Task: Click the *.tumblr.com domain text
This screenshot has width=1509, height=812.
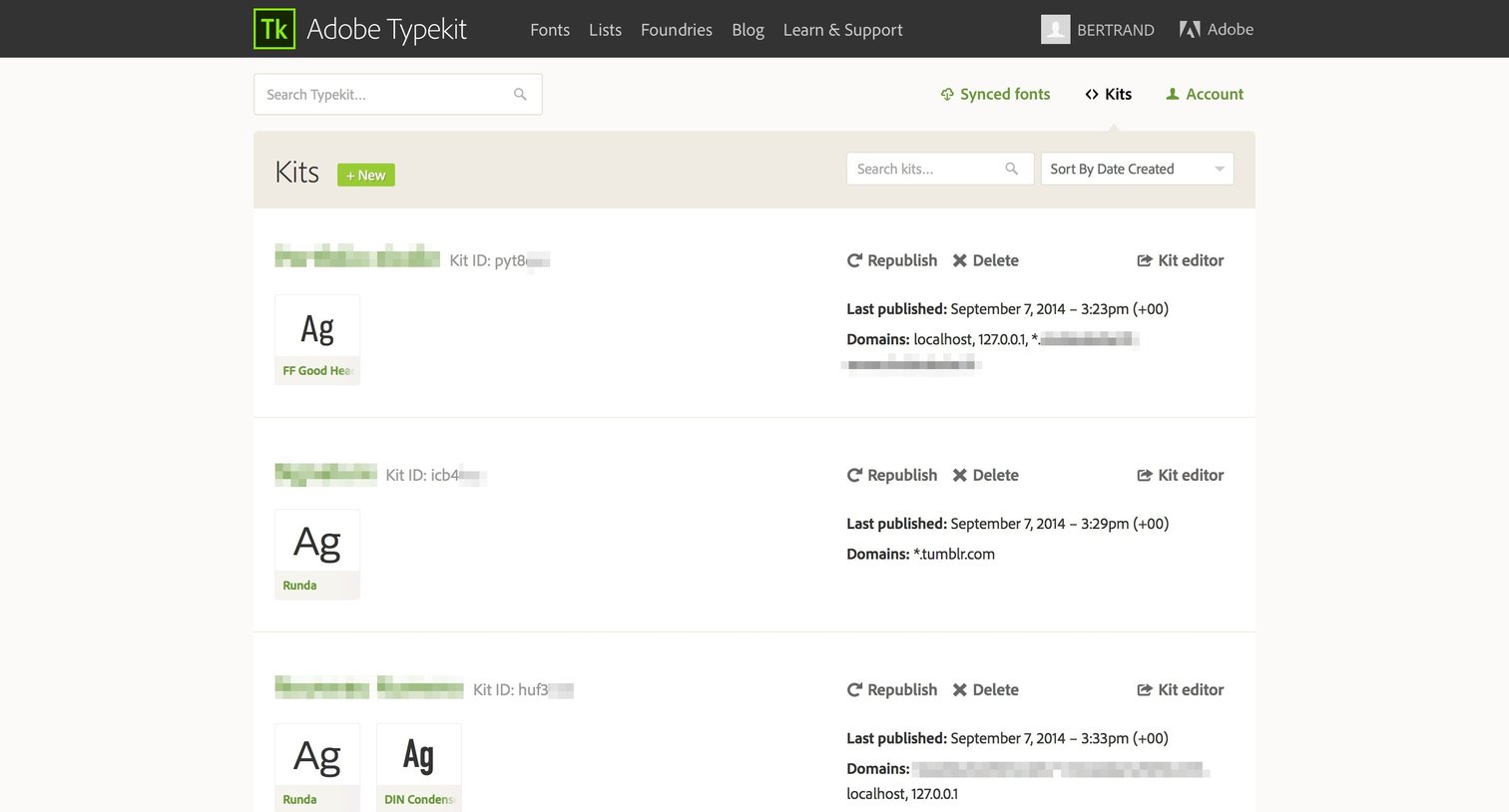Action: (x=954, y=554)
